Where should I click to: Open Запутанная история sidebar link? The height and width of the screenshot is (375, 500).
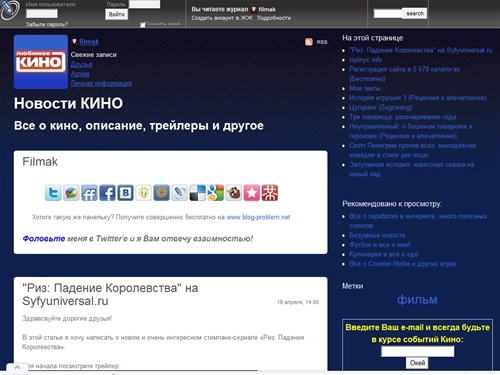click(412, 169)
